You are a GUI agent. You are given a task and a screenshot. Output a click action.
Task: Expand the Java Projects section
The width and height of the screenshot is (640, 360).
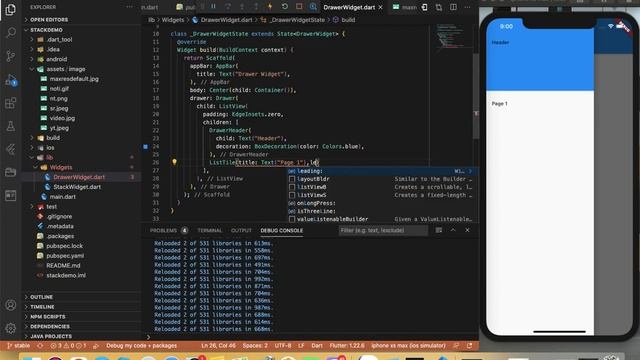[x=51, y=336]
